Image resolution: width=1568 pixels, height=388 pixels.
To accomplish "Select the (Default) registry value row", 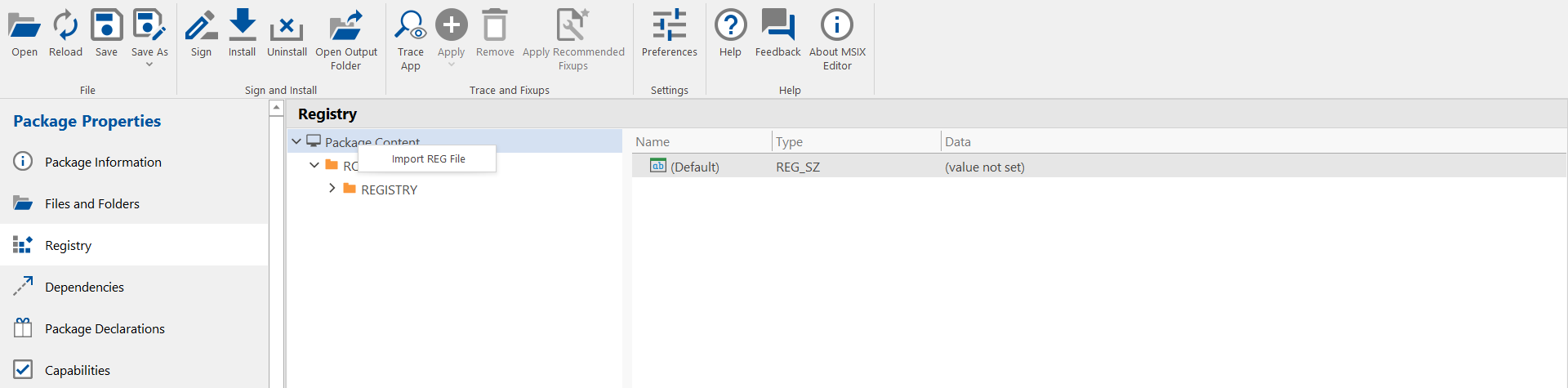I will point(694,167).
